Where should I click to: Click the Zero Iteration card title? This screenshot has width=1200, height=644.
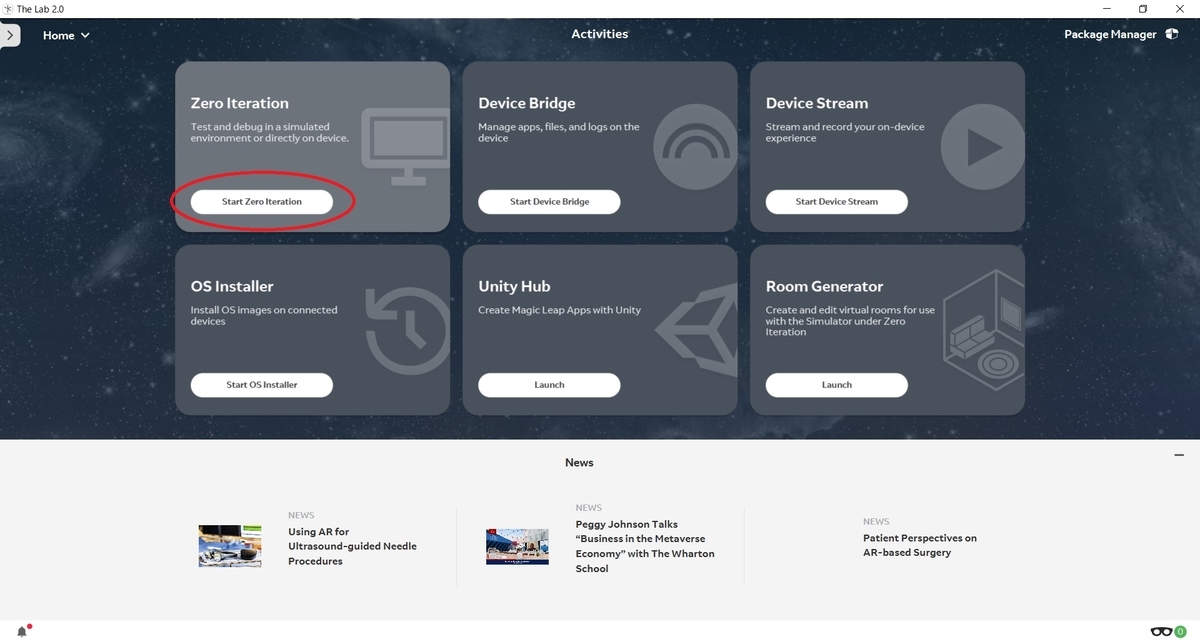point(239,103)
